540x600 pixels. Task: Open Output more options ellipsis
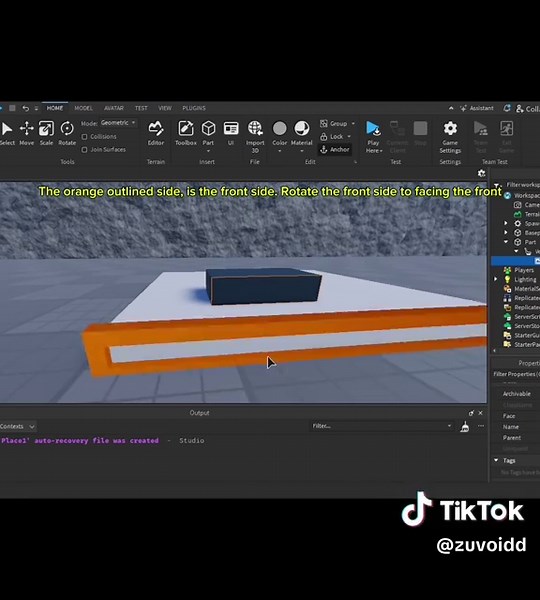[x=481, y=426]
